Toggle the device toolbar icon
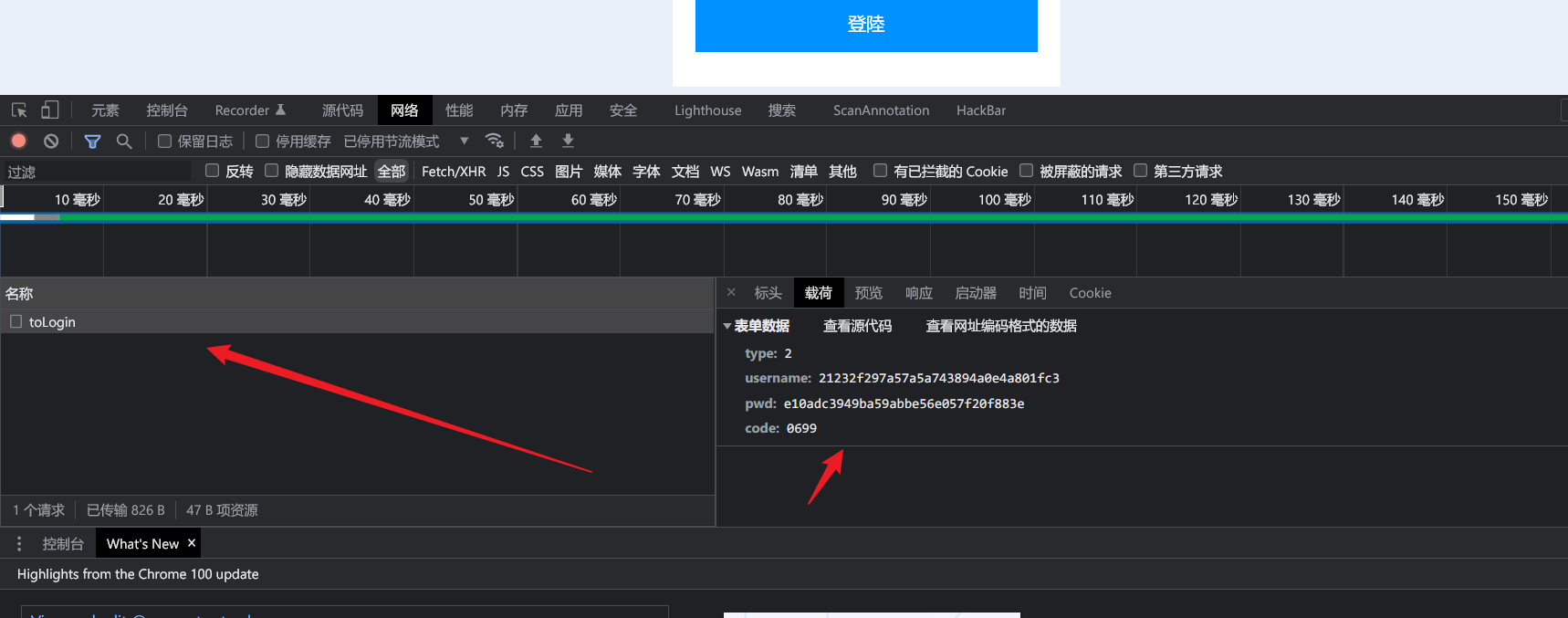This screenshot has height=618, width=1568. [50, 110]
